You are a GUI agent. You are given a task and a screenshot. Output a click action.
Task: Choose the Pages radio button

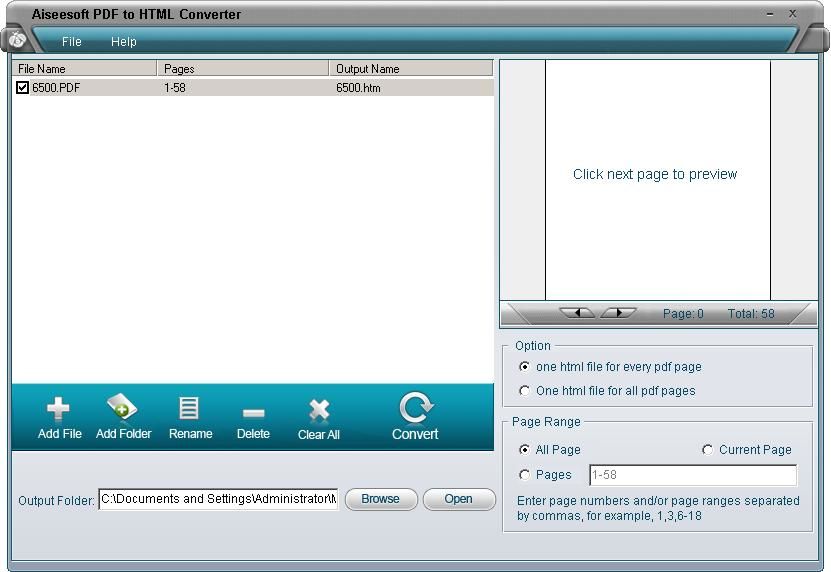click(x=524, y=474)
